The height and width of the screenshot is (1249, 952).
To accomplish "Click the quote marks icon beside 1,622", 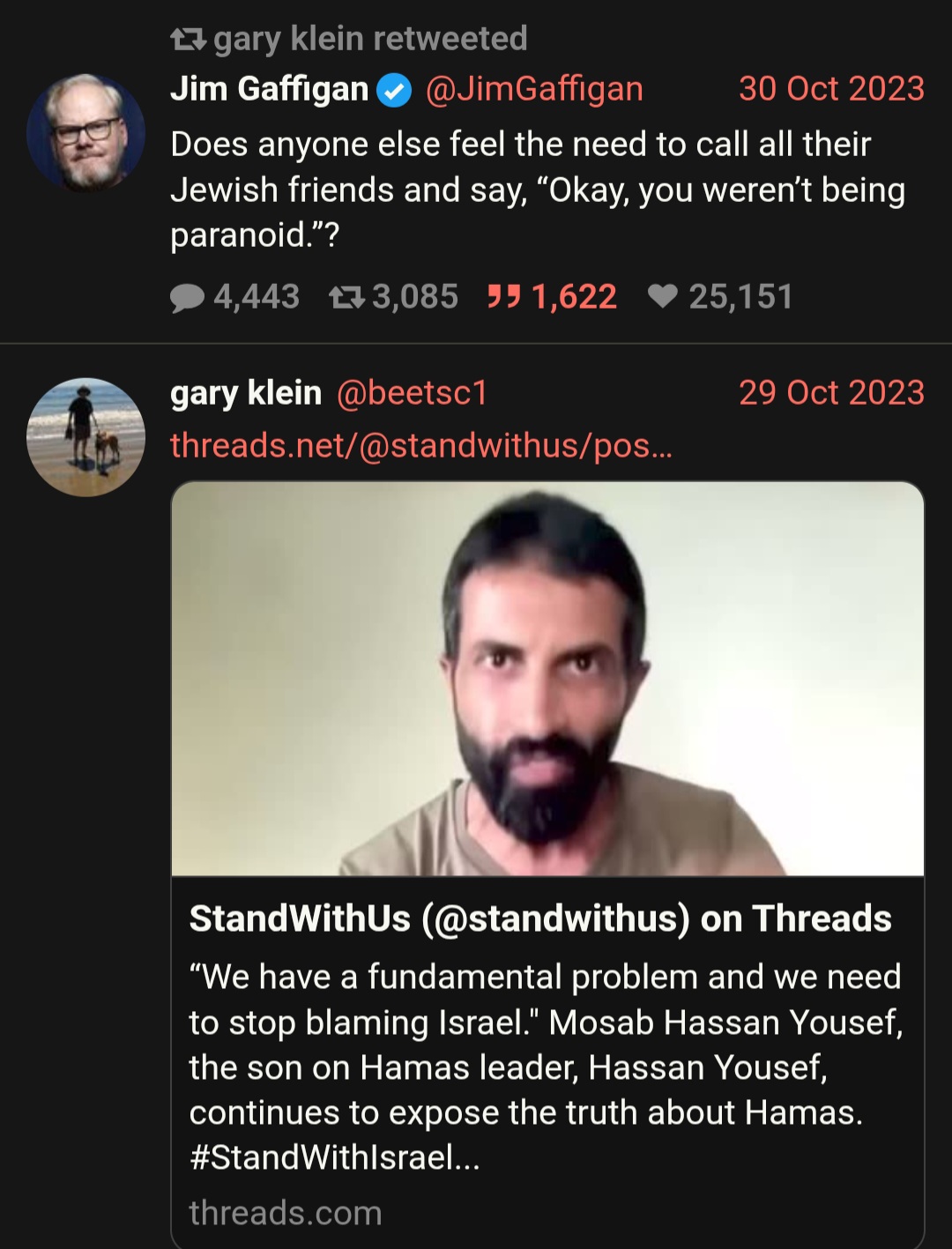I will tap(504, 297).
